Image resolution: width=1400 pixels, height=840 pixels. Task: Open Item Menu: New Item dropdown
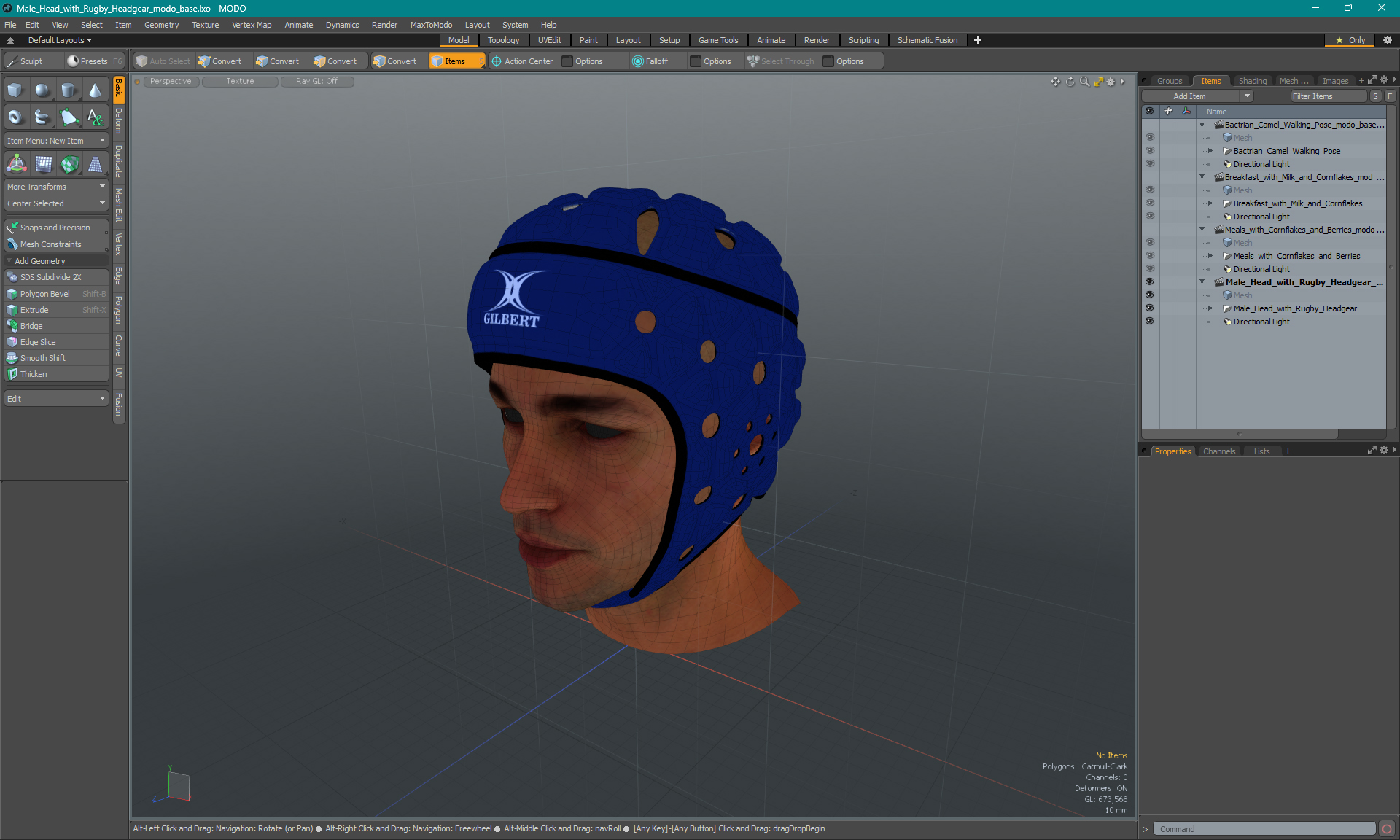pos(56,141)
